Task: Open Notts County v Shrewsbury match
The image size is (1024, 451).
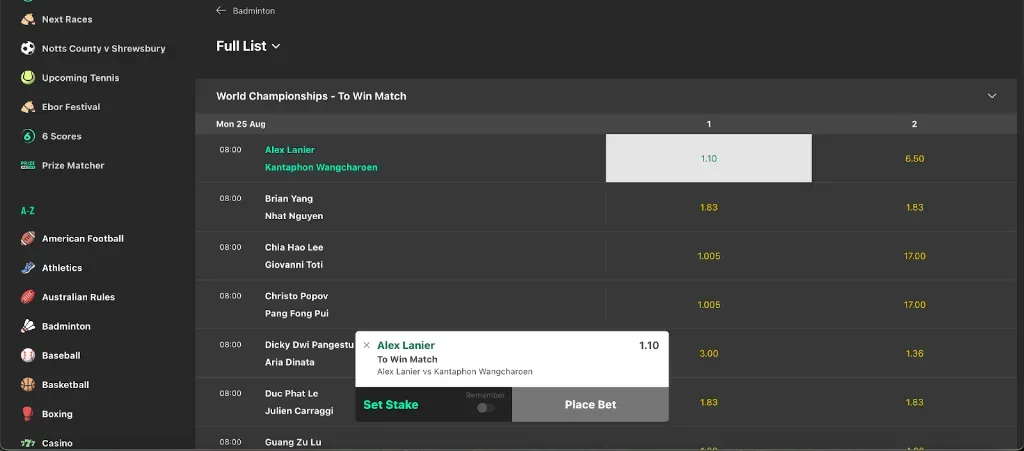Action: 103,48
